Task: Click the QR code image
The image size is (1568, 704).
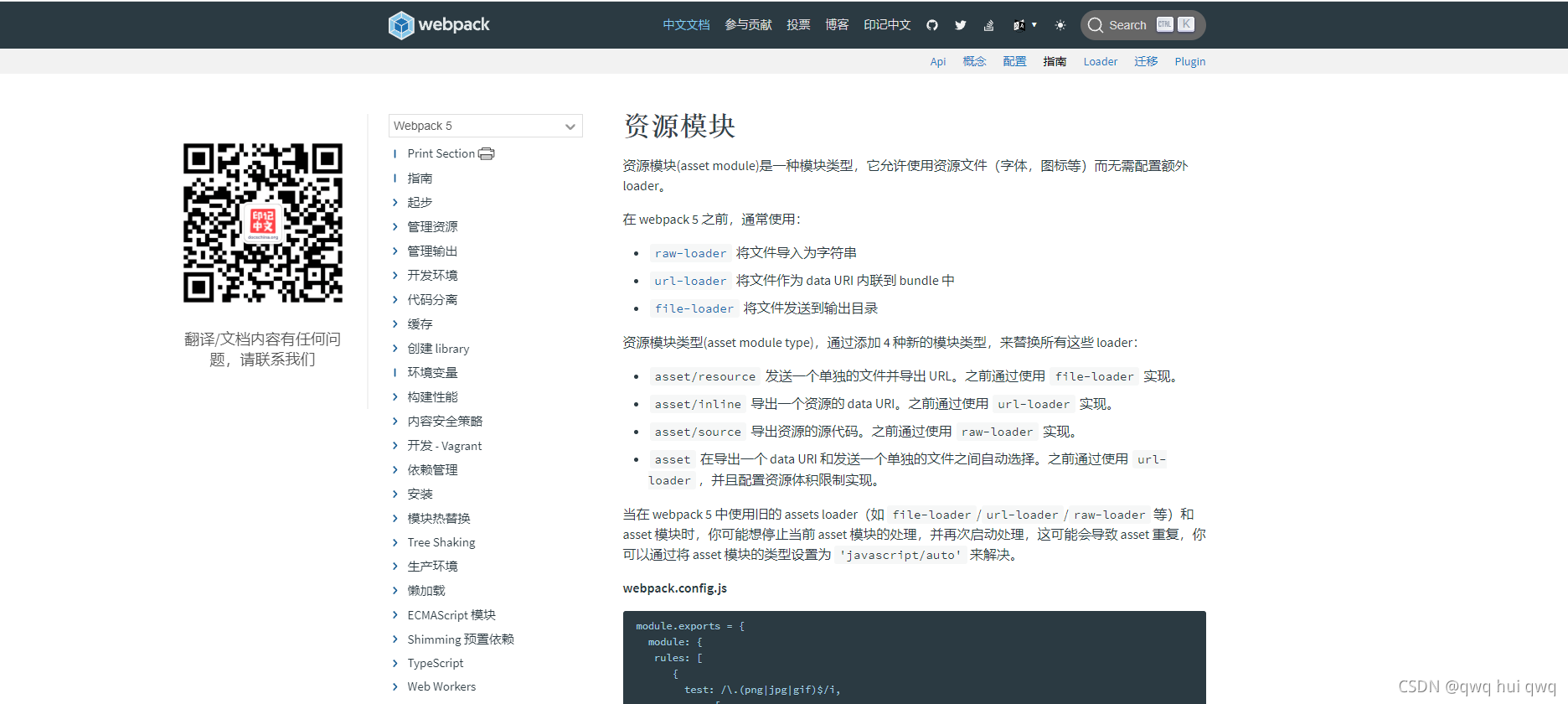Action: tap(263, 223)
